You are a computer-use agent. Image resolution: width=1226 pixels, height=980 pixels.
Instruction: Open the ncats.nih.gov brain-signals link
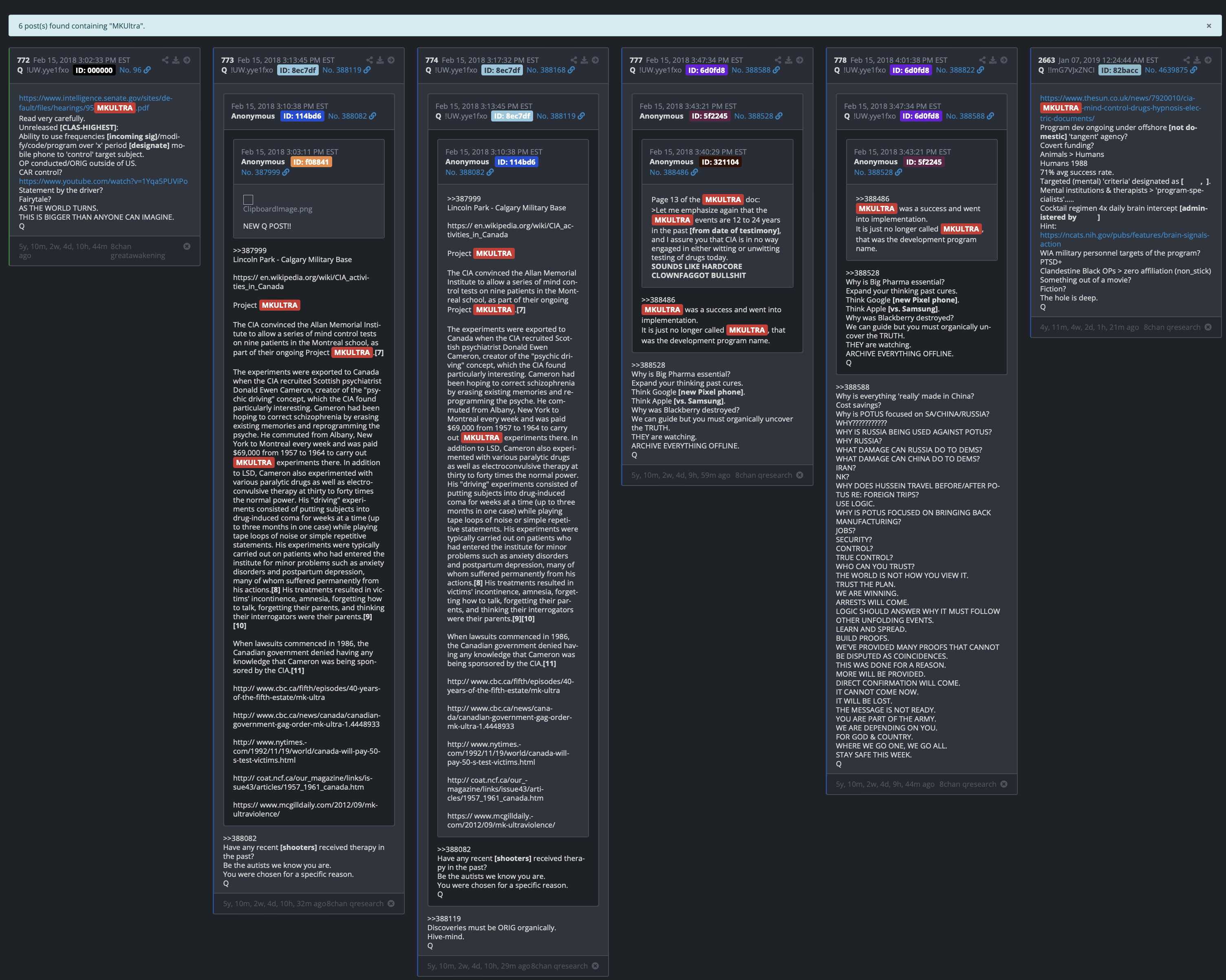pos(1124,239)
